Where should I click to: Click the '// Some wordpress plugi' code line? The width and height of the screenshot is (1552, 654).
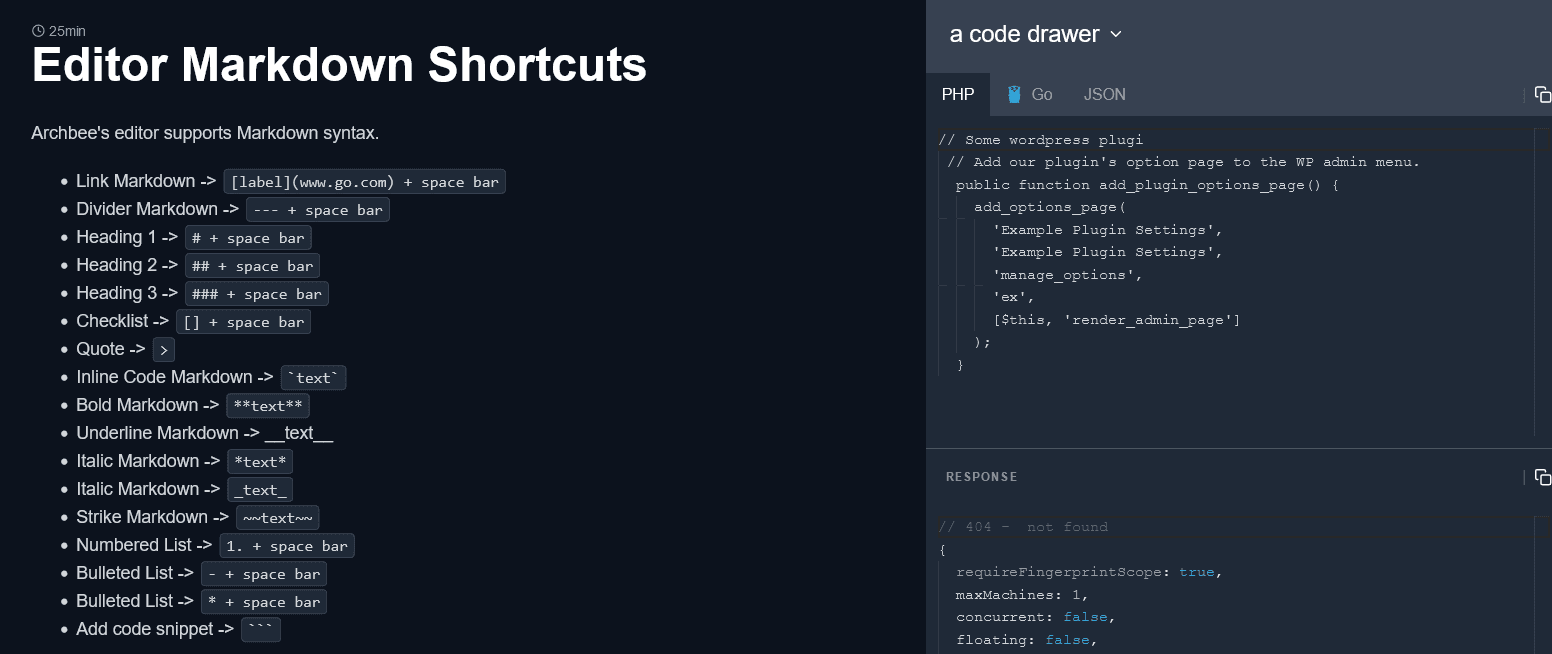(1040, 140)
